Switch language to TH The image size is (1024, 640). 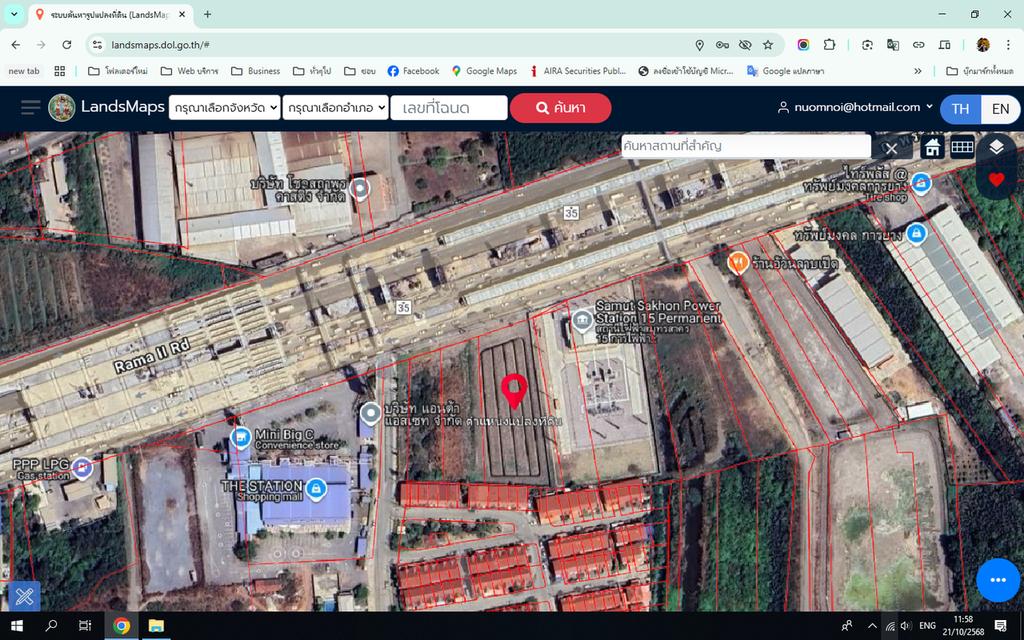pos(960,109)
